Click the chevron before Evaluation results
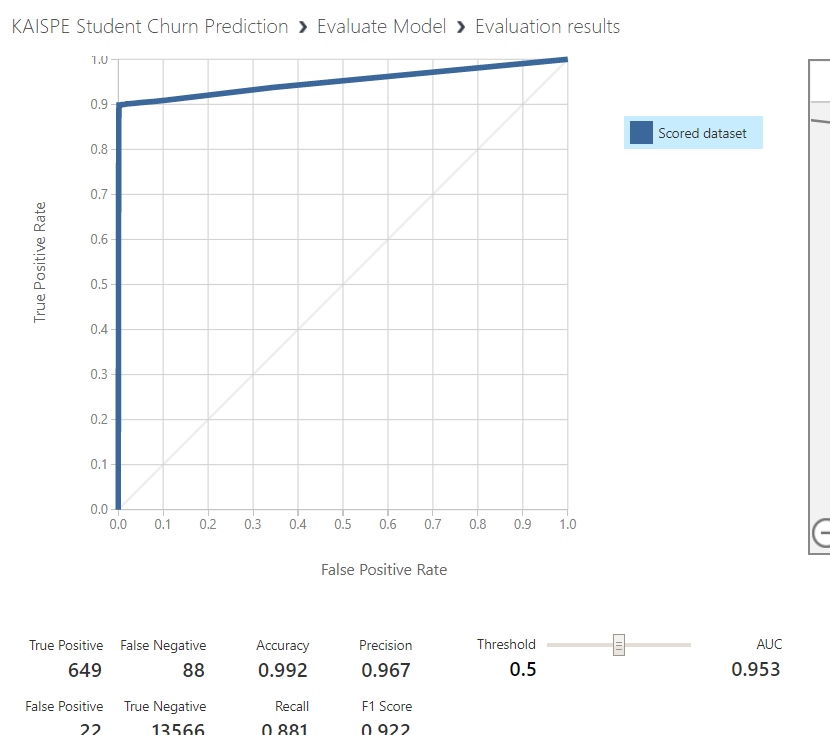Screen dimensions: 830x735 click(x=461, y=27)
